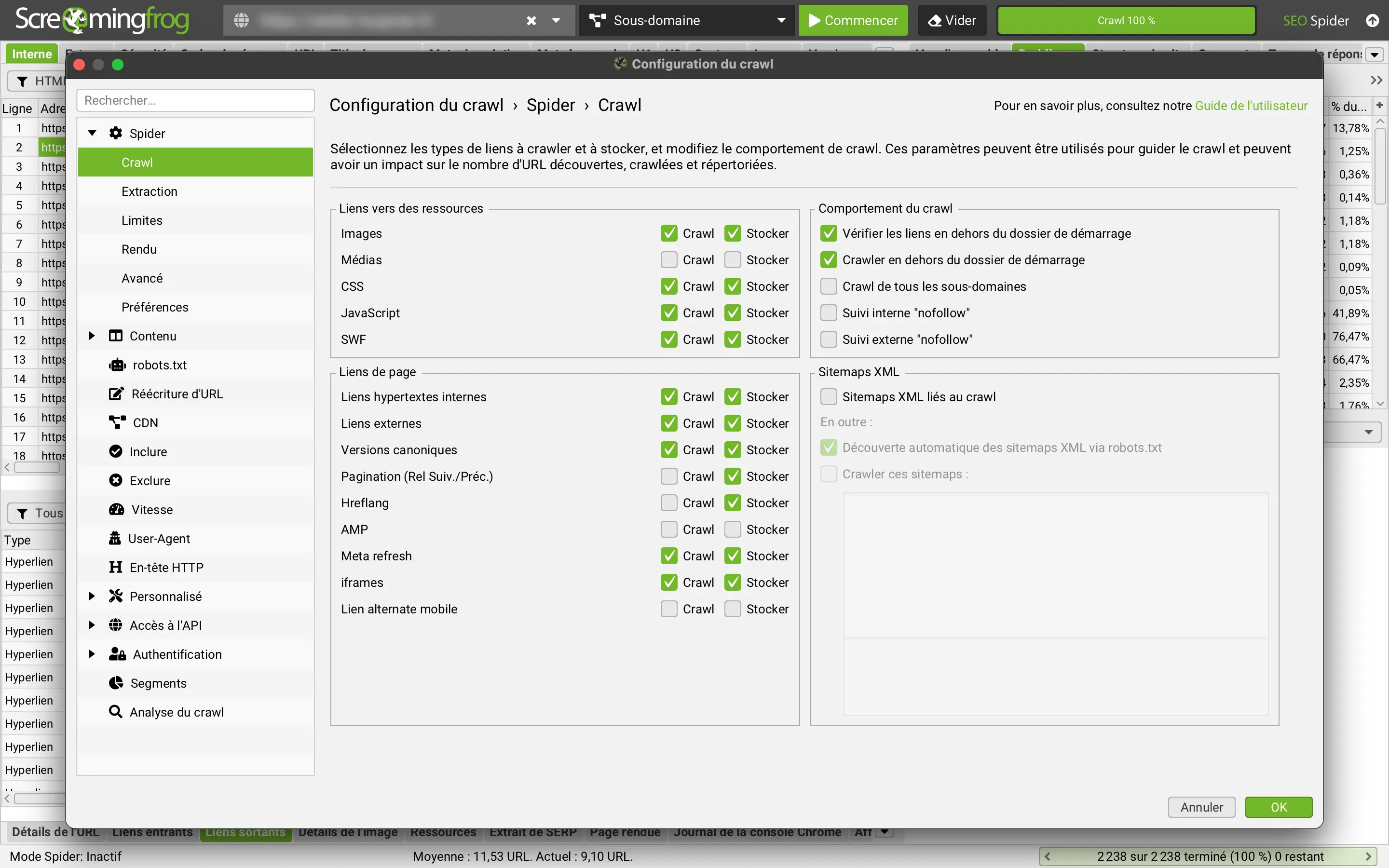Enable Crawl de tous les sous-domaines

tap(828, 286)
